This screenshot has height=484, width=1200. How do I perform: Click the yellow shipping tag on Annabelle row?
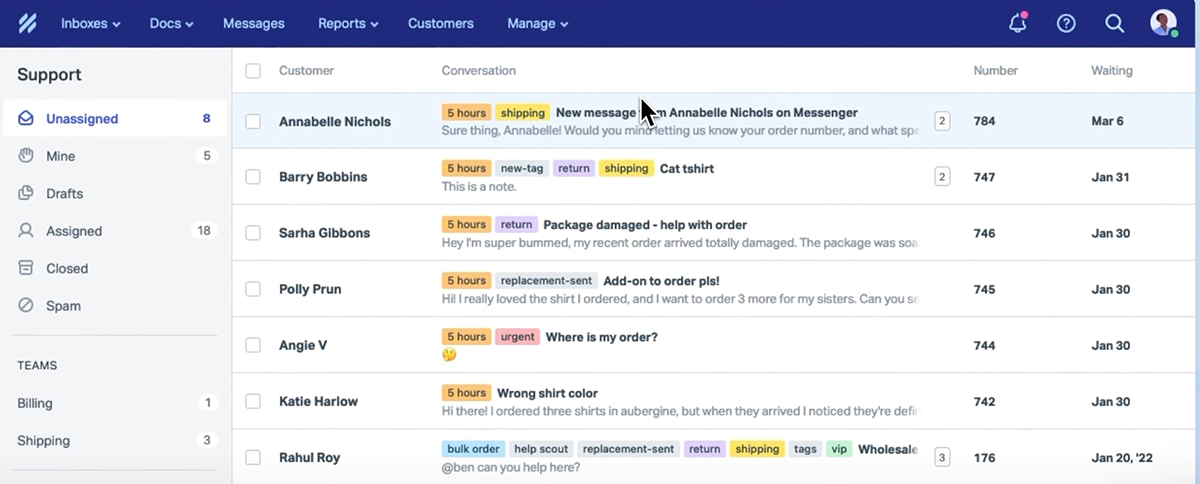(x=523, y=113)
